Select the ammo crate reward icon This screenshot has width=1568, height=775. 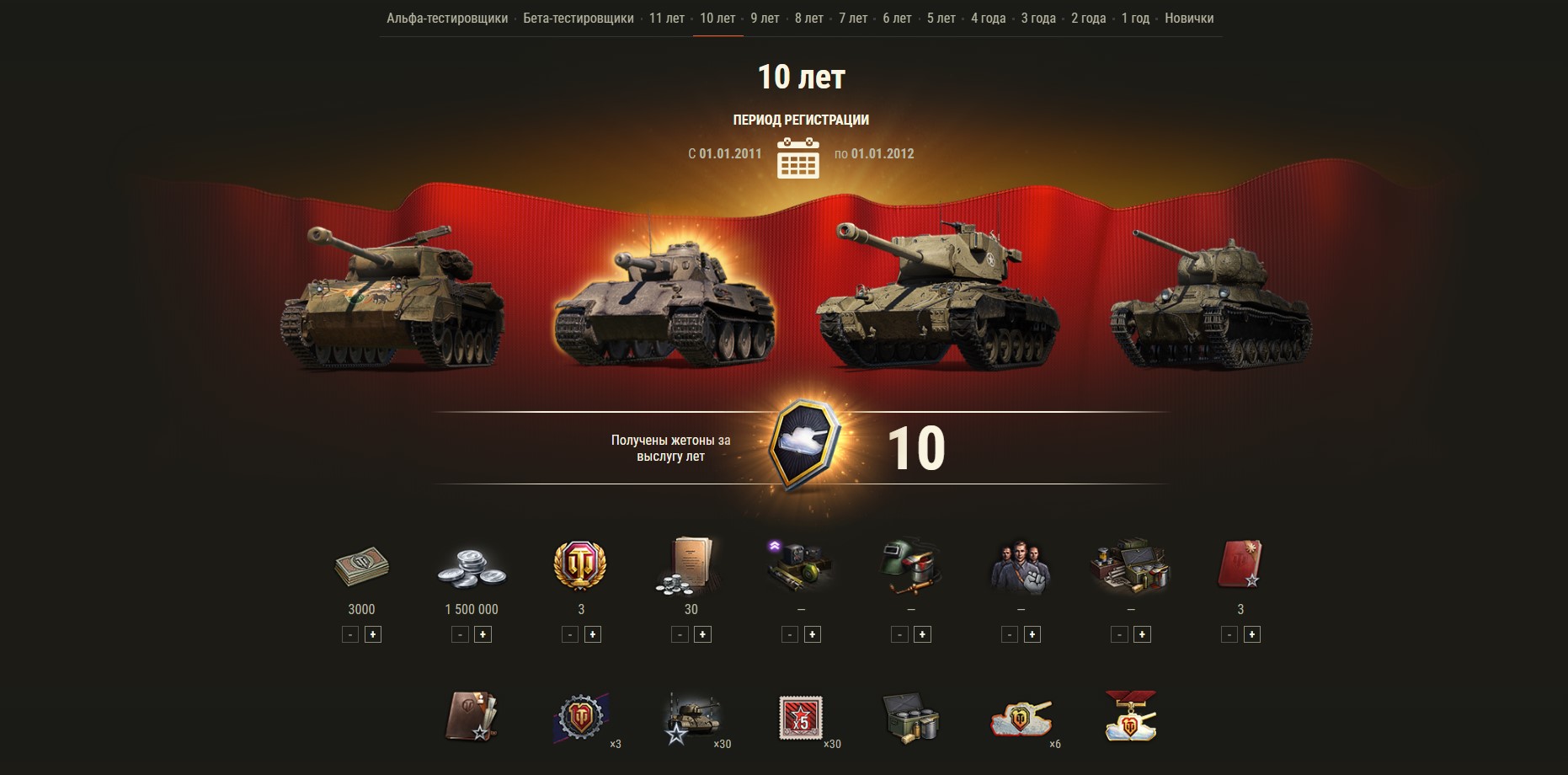[x=911, y=719]
